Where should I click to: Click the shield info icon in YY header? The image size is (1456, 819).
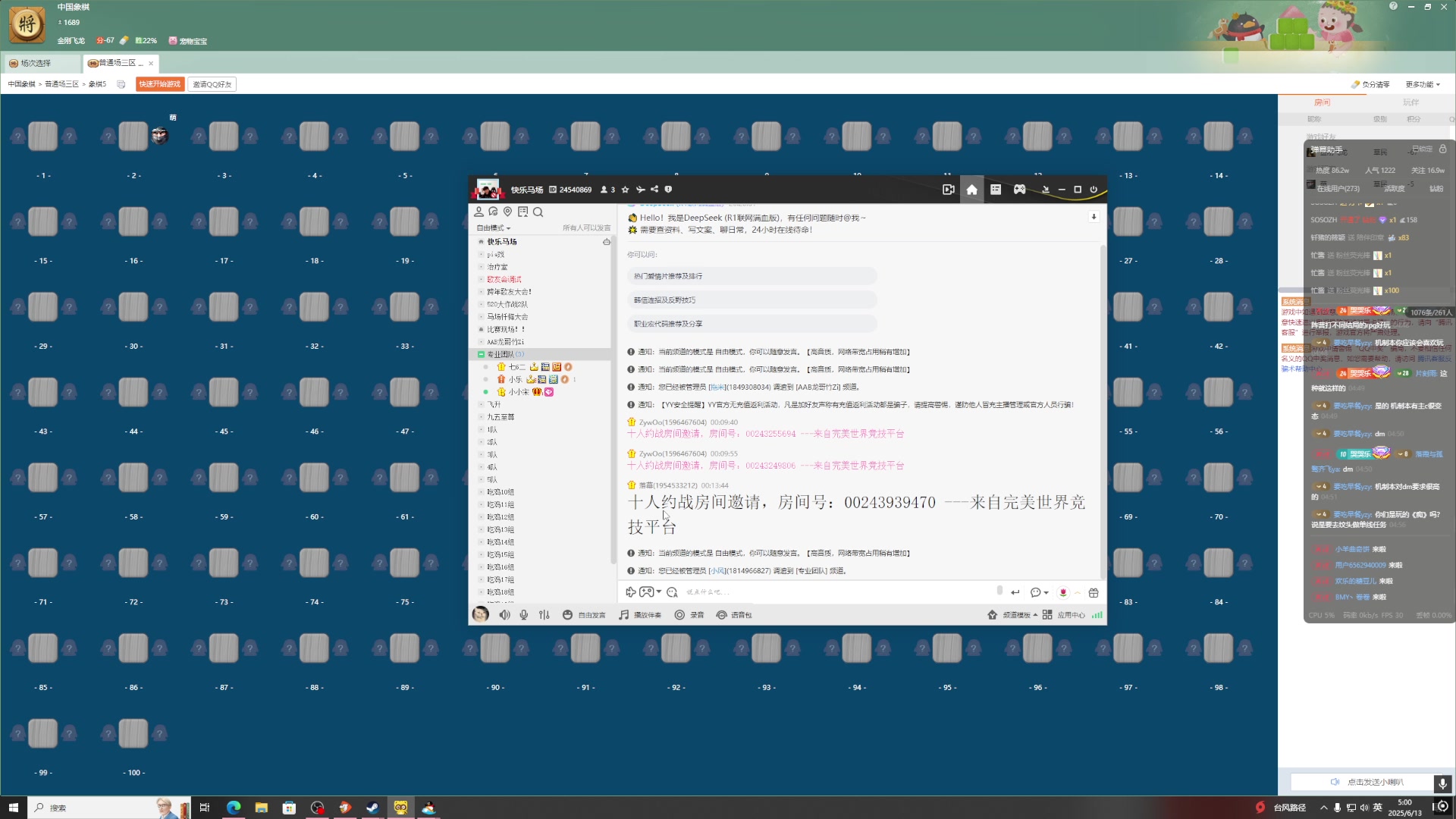click(x=668, y=190)
